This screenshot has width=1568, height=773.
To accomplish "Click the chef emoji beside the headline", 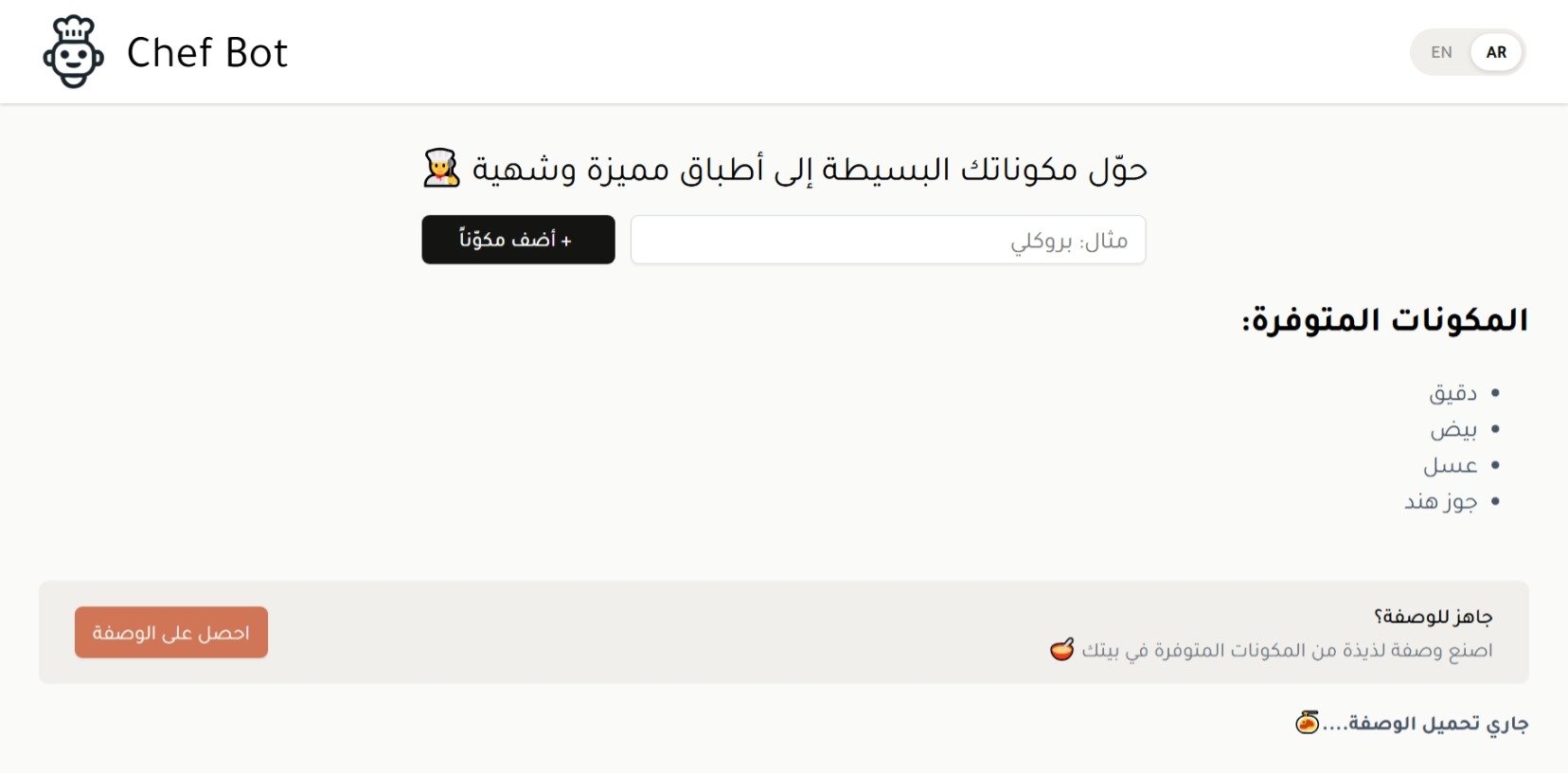I will [x=441, y=169].
